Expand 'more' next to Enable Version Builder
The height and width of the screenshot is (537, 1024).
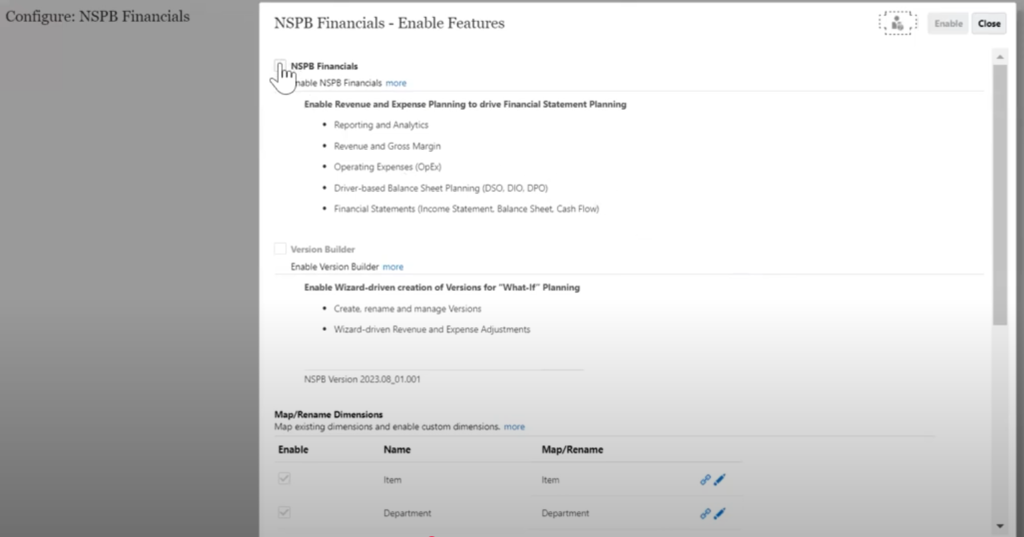[x=393, y=267]
